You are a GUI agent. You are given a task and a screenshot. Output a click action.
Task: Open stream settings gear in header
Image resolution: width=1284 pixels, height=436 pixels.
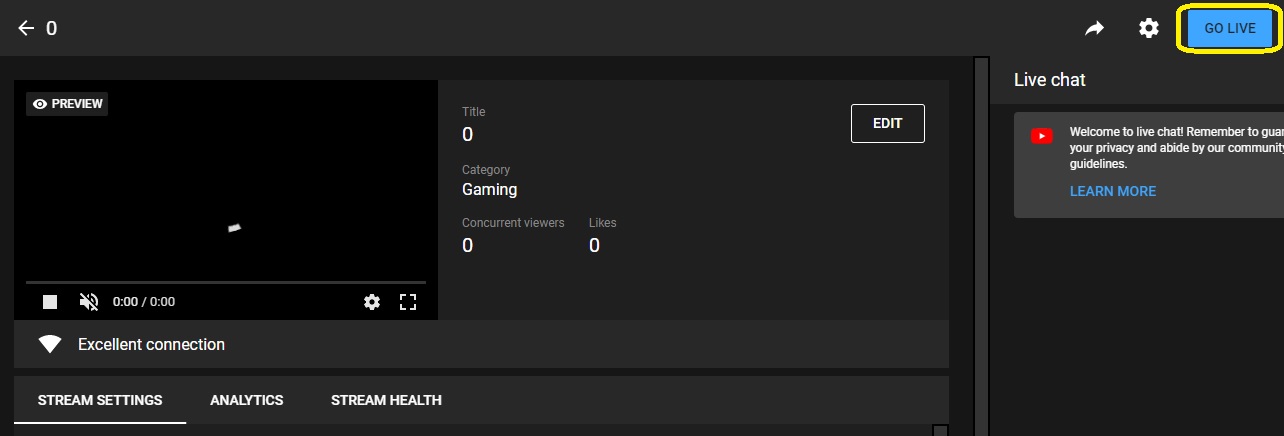tap(1149, 28)
